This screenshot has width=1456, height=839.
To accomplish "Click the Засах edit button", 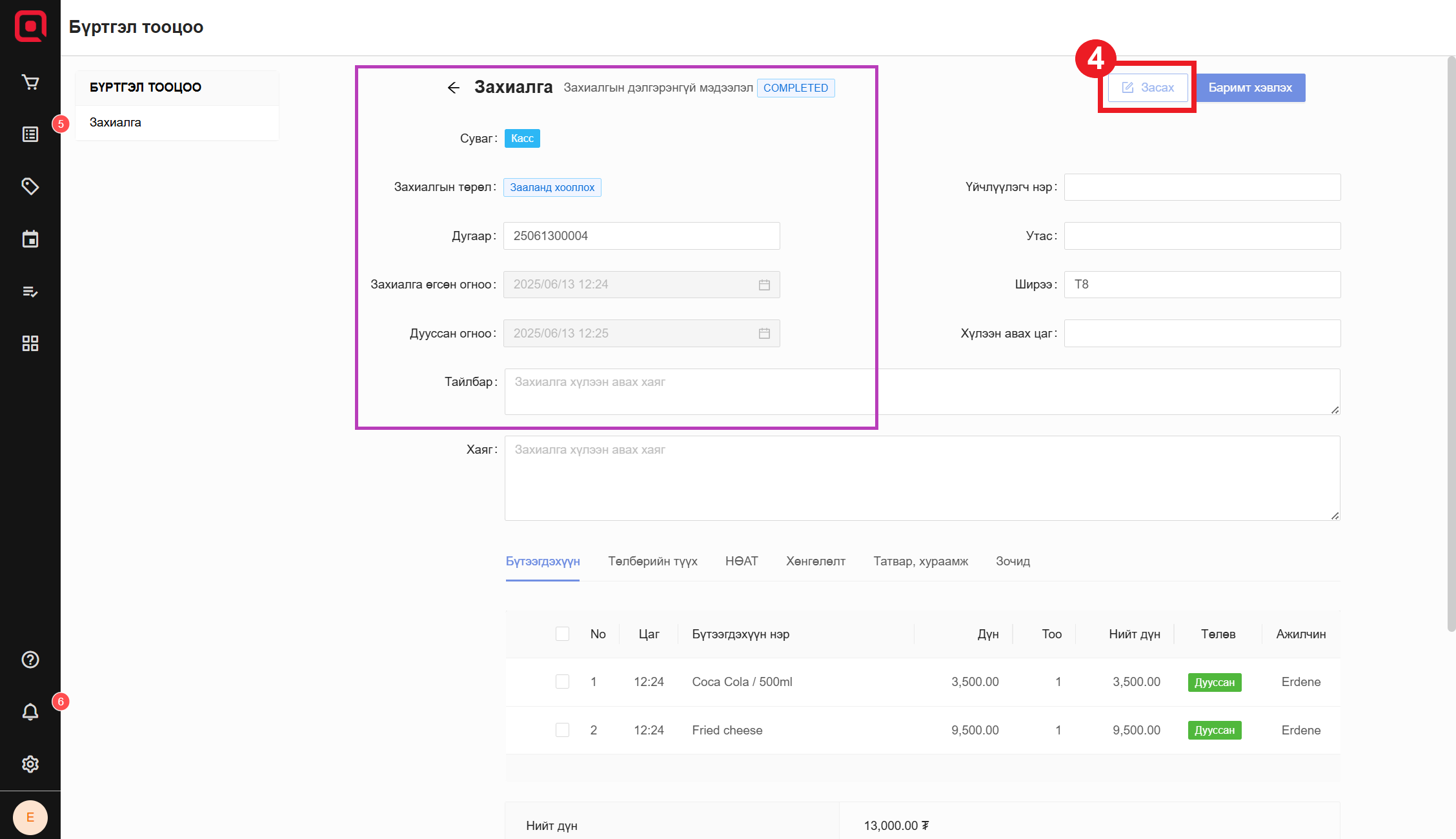I will [1148, 88].
